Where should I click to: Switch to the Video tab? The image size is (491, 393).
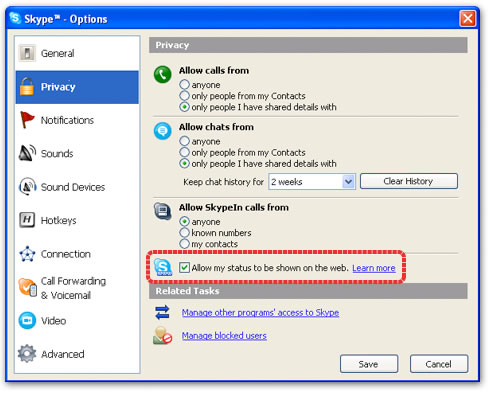[x=77, y=321]
